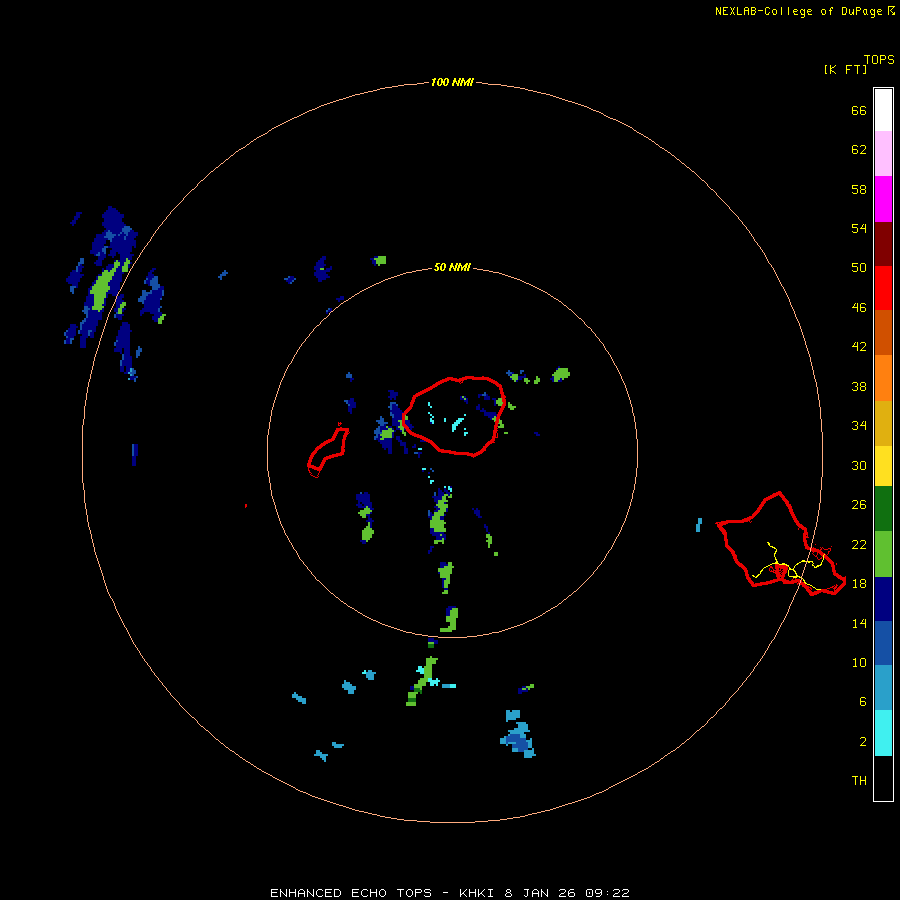This screenshot has width=900, height=900.
Task: Click the dark red 54 kft legend swatch
Action: tap(883, 244)
